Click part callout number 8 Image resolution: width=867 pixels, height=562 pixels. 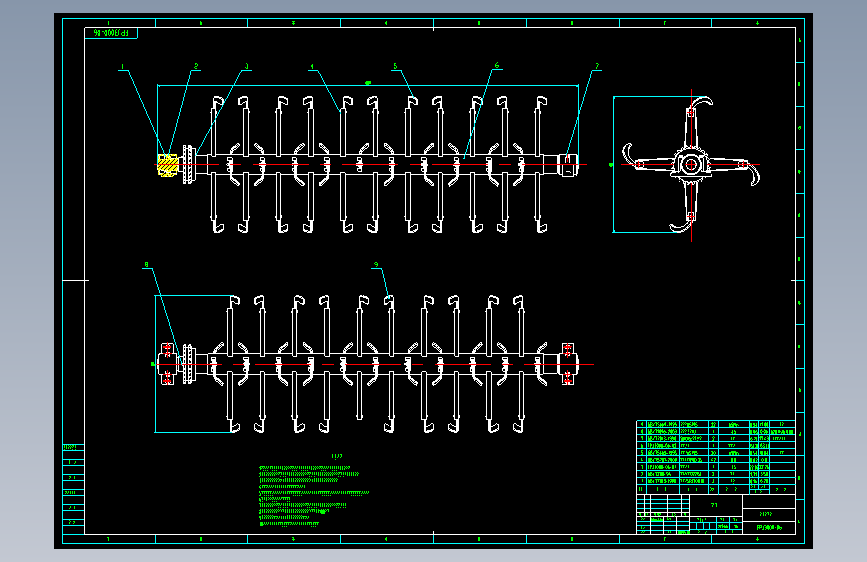(146, 265)
